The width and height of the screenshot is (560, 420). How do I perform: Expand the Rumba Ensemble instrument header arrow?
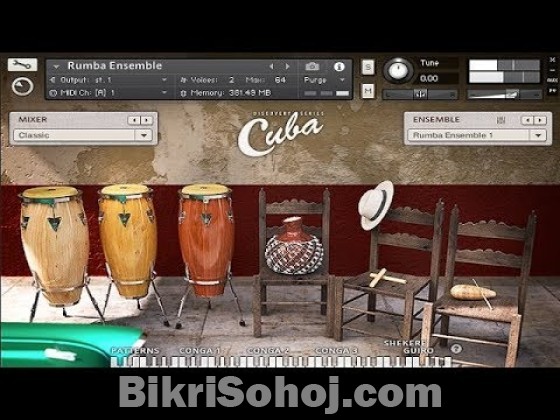click(56, 66)
